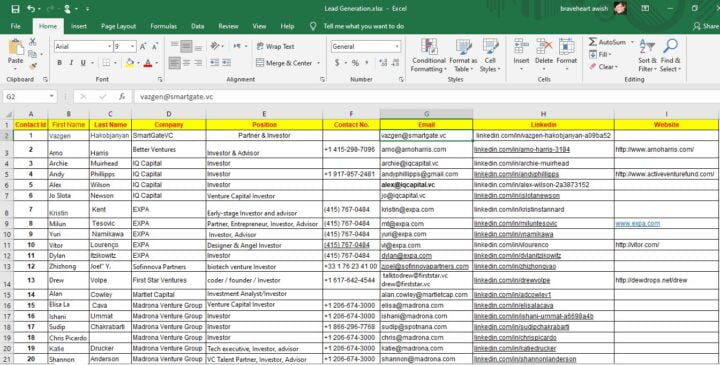Switch to the Review tab
Image resolution: width=720 pixels, height=365 pixels.
(228, 26)
